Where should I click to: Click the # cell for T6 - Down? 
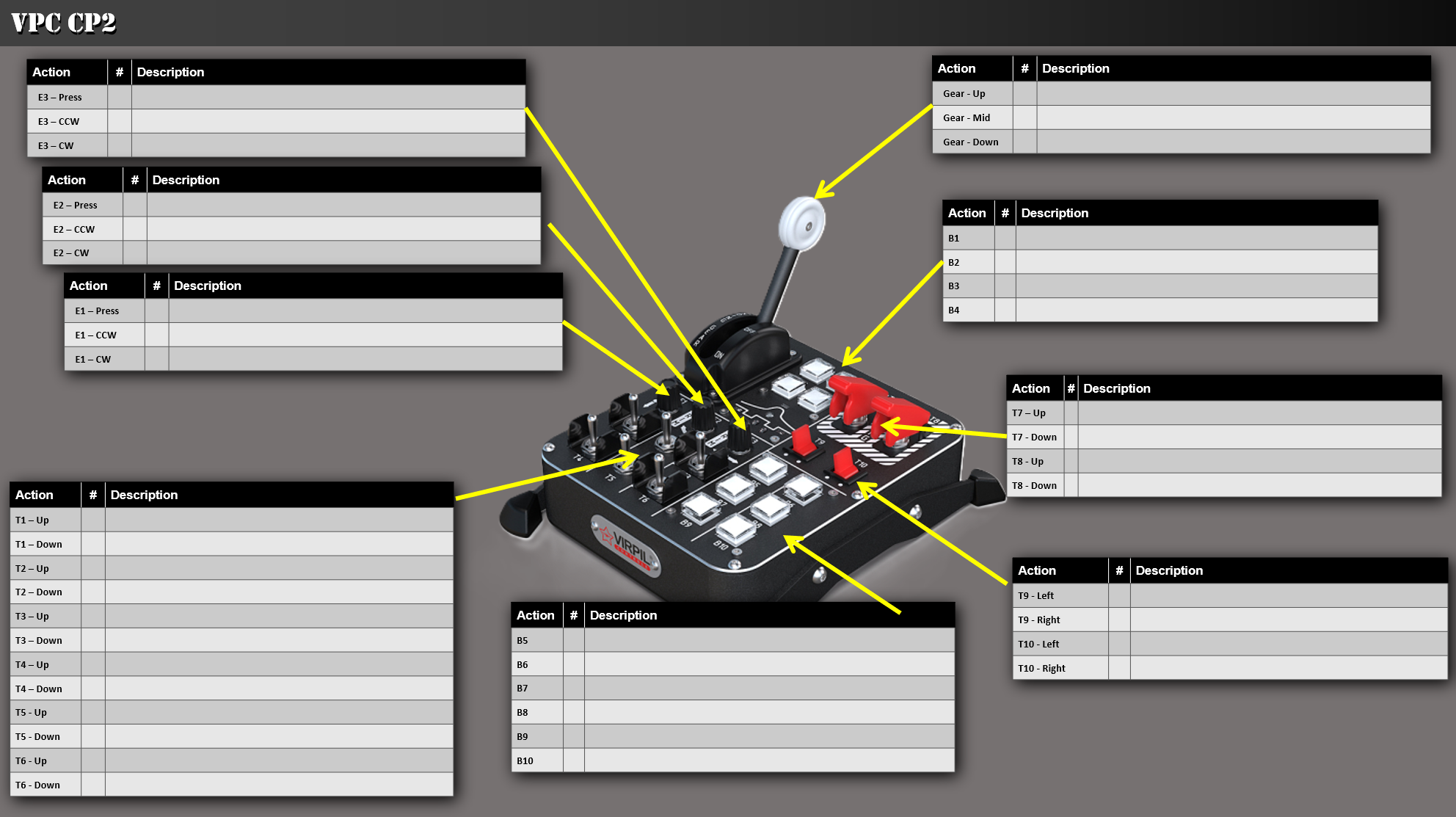(x=92, y=785)
